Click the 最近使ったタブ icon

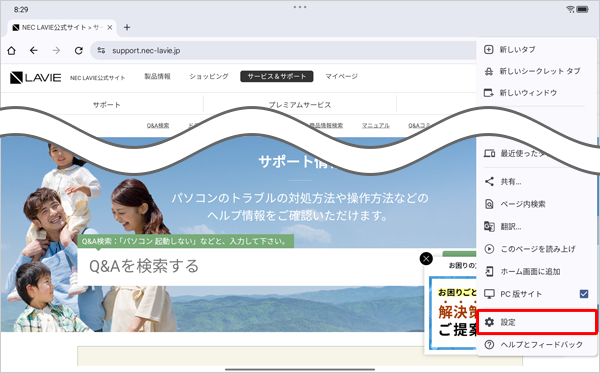pyautogui.click(x=489, y=153)
